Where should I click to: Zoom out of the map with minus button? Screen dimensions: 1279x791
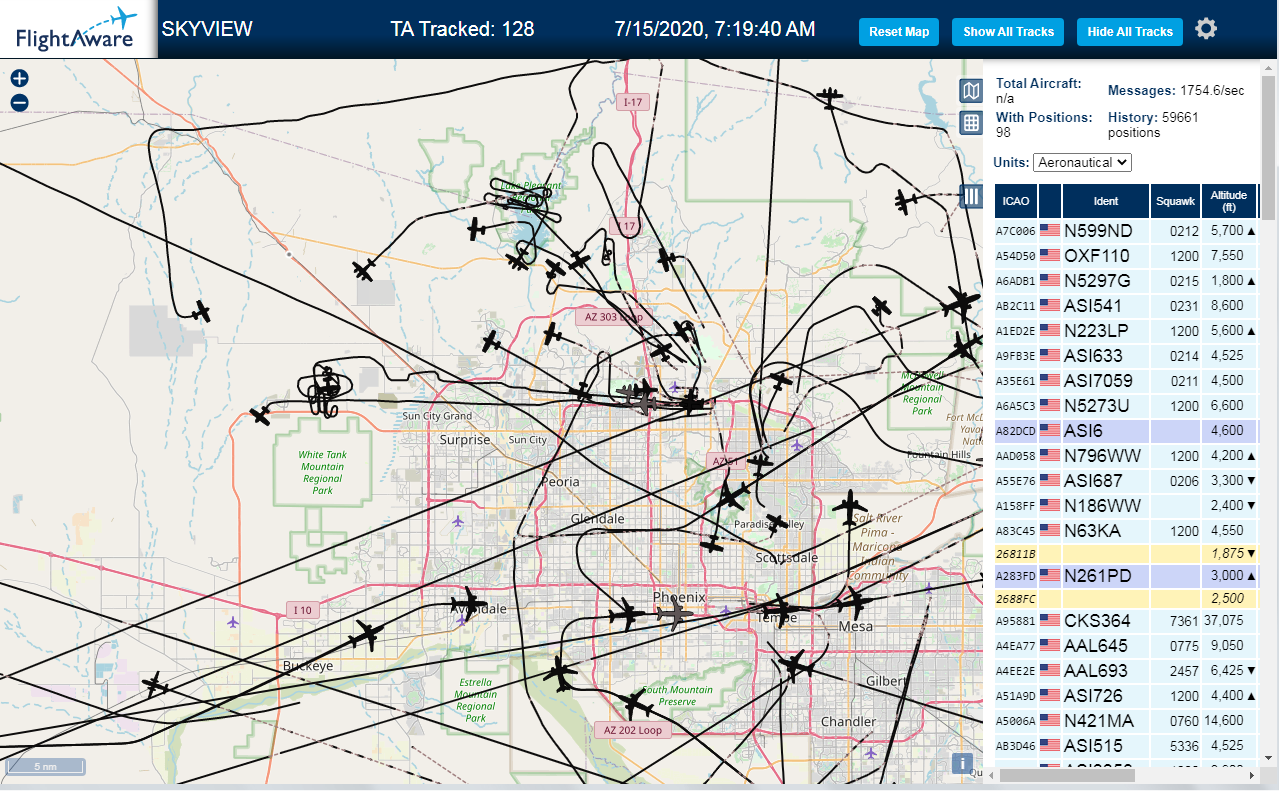[x=19, y=102]
